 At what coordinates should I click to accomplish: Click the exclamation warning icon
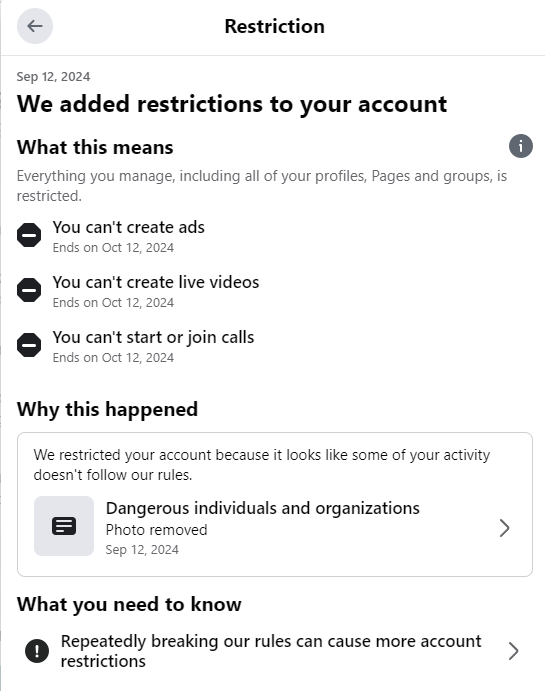pos(37,650)
